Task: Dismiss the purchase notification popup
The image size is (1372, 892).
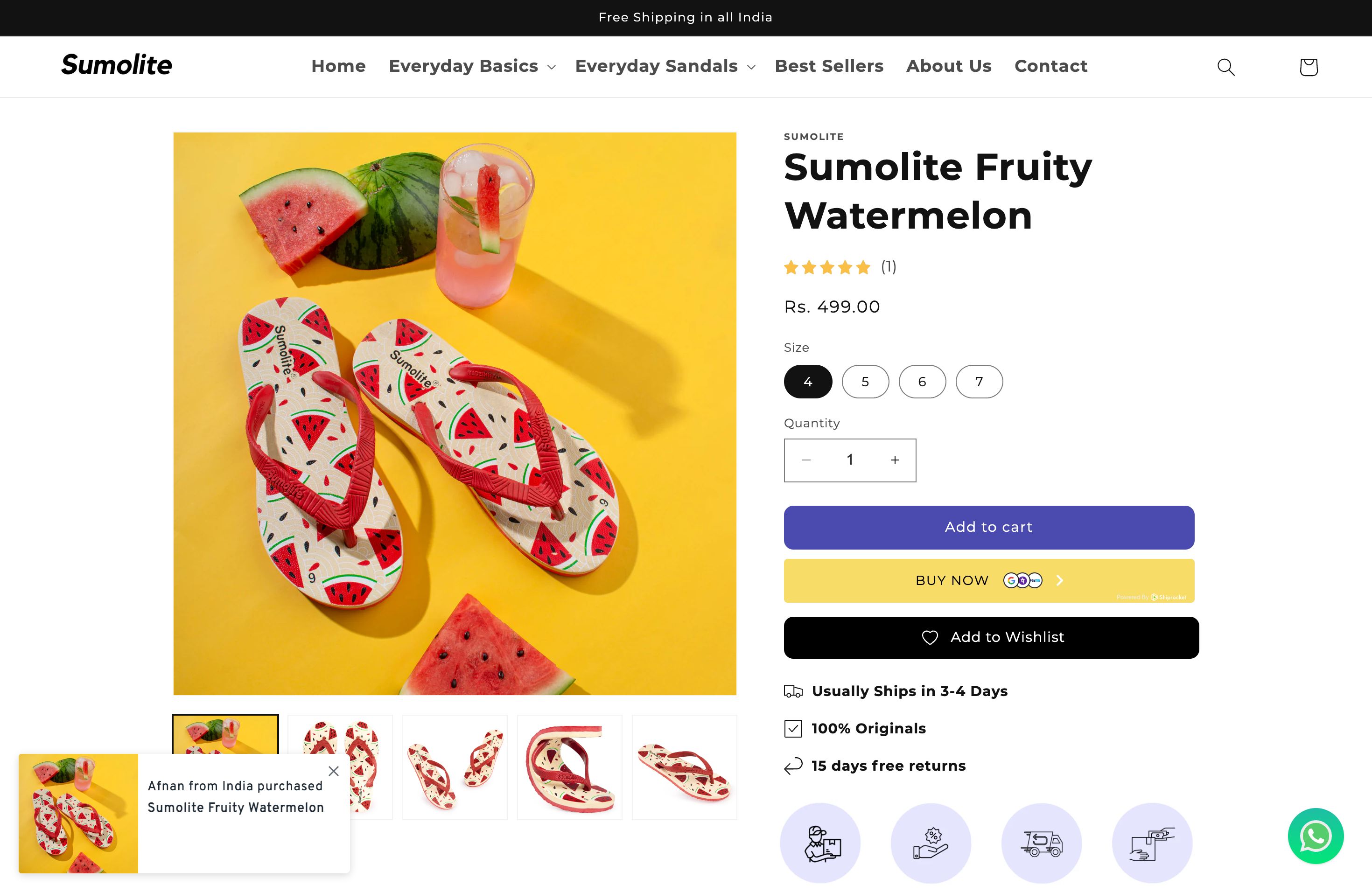Action: coord(333,771)
